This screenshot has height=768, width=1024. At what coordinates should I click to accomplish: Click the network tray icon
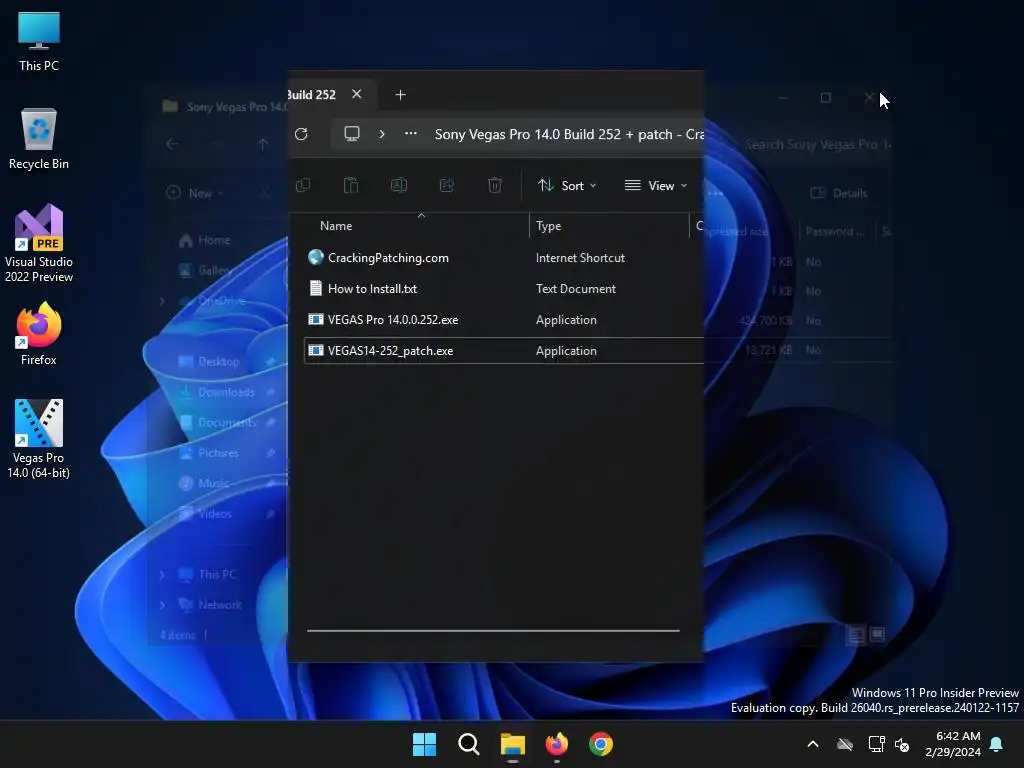tap(876, 744)
